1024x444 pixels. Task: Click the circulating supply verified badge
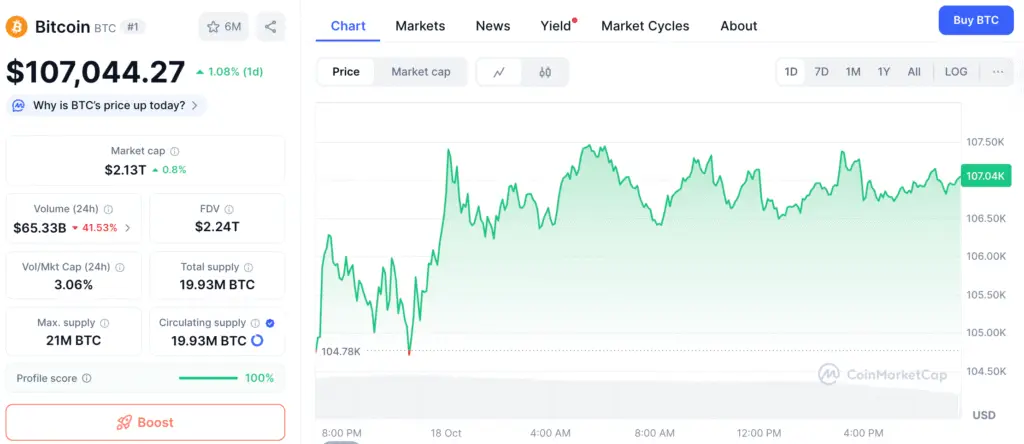[271, 323]
